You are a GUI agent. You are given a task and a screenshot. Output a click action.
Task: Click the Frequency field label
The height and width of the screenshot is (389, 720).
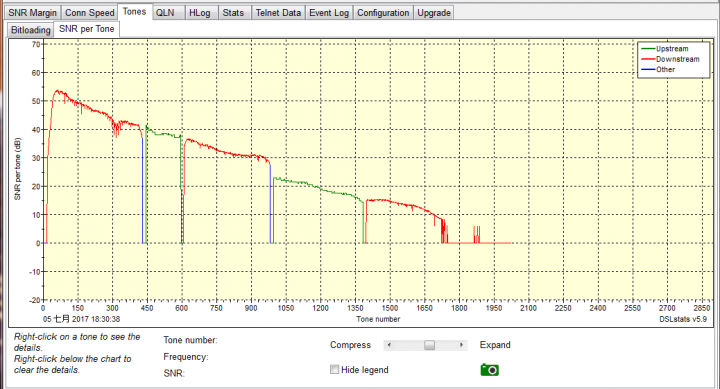[186, 357]
